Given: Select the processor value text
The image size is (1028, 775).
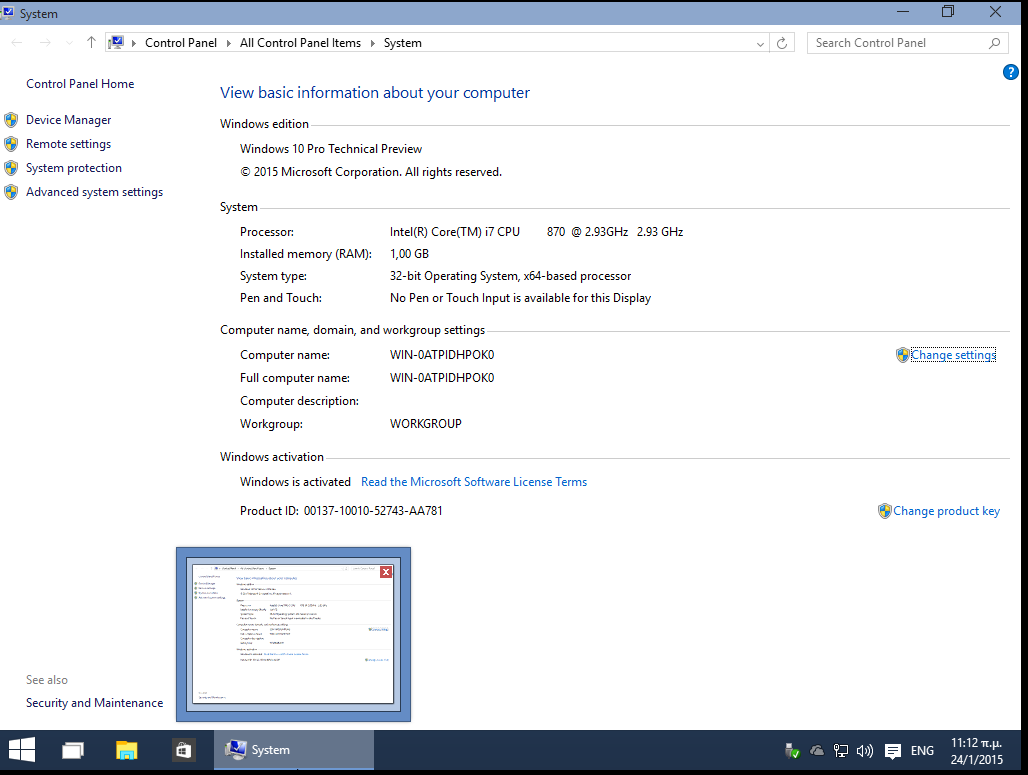Looking at the screenshot, I should (x=536, y=232).
